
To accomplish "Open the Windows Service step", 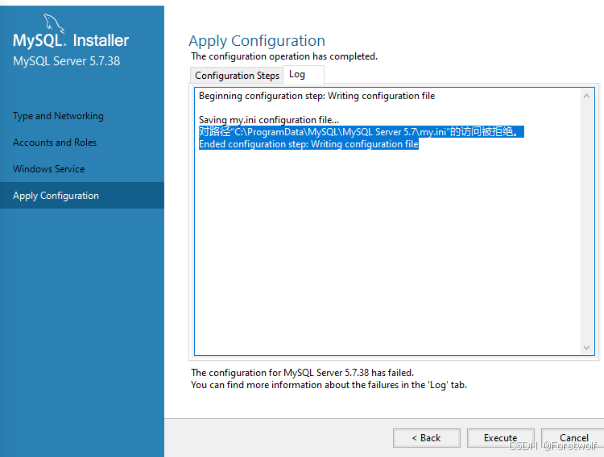I will tap(49, 169).
